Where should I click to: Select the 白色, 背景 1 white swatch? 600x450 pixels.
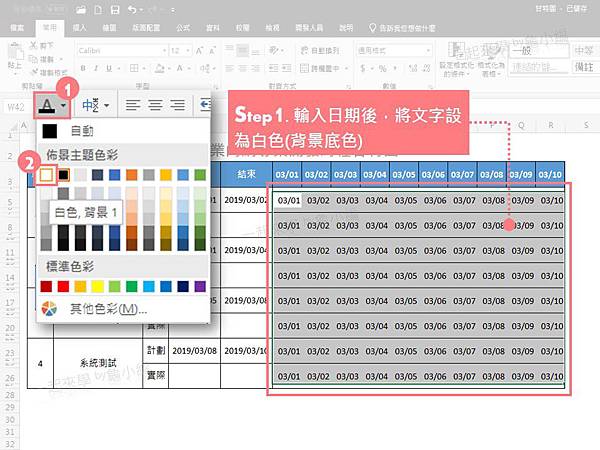[46, 175]
